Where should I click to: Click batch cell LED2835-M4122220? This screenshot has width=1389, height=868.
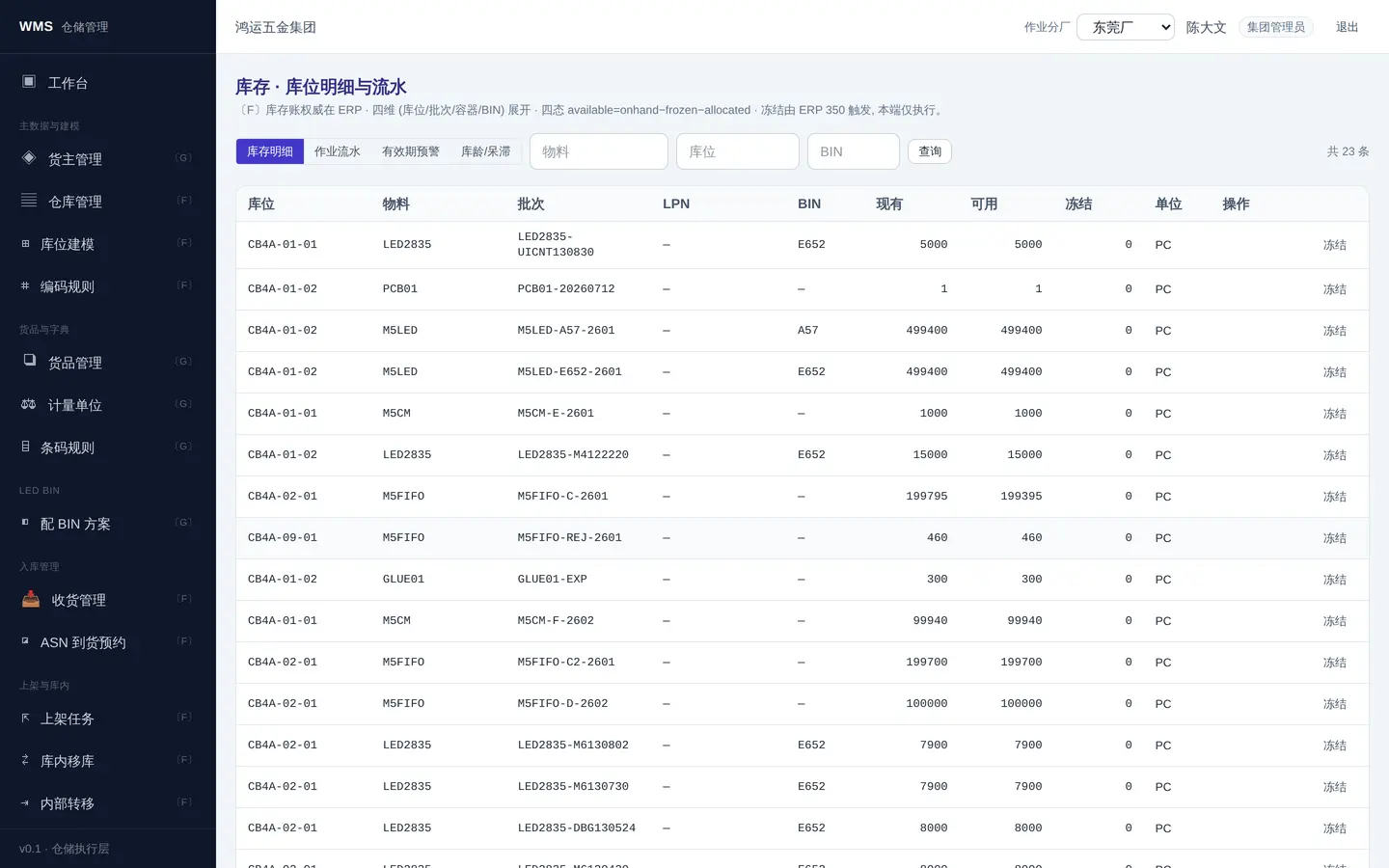573,455
